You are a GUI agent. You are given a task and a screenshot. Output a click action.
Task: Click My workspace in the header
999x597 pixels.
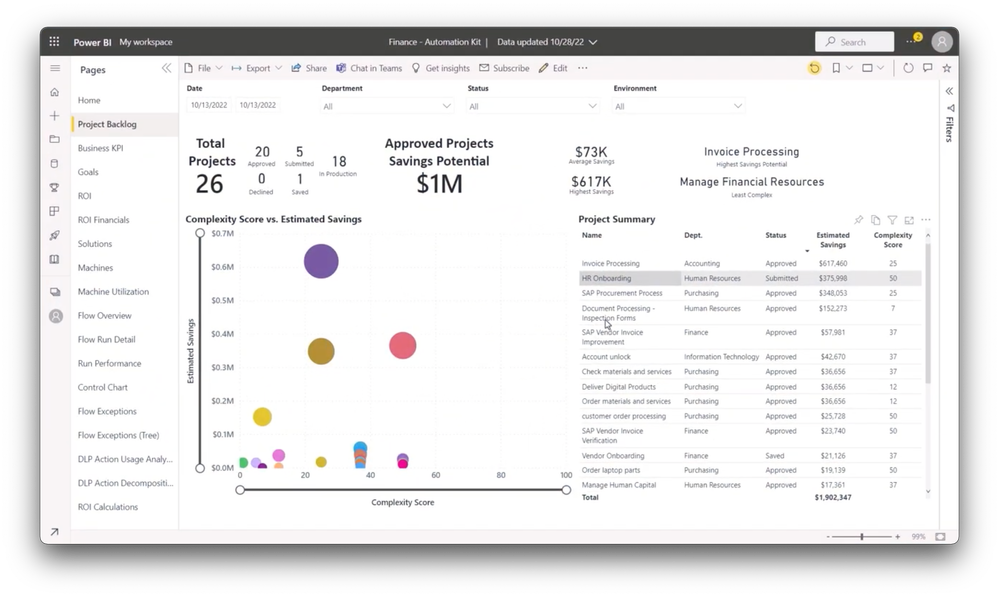click(x=146, y=42)
